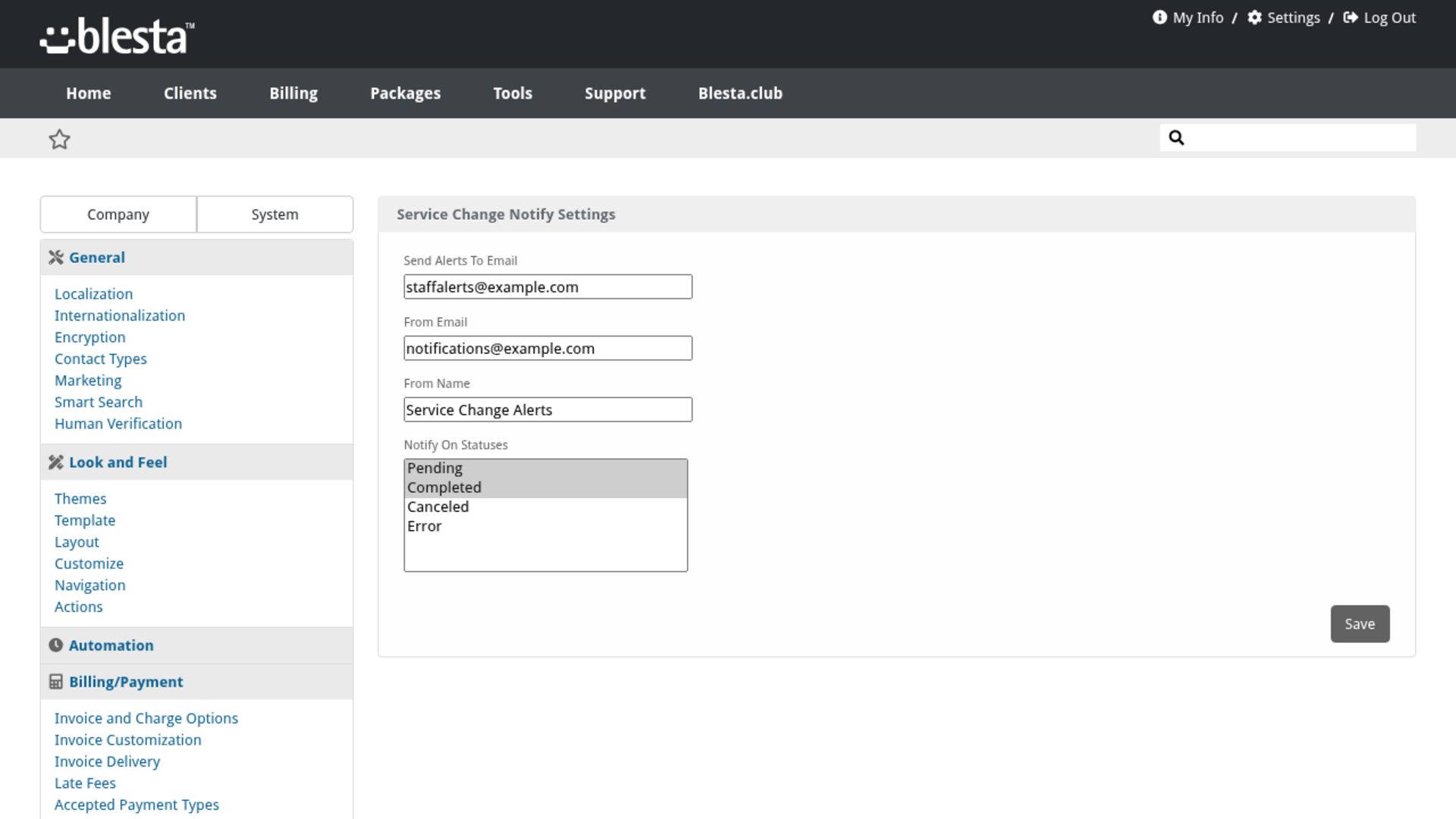Open the Packages menu
The image size is (1456, 819).
click(x=406, y=93)
